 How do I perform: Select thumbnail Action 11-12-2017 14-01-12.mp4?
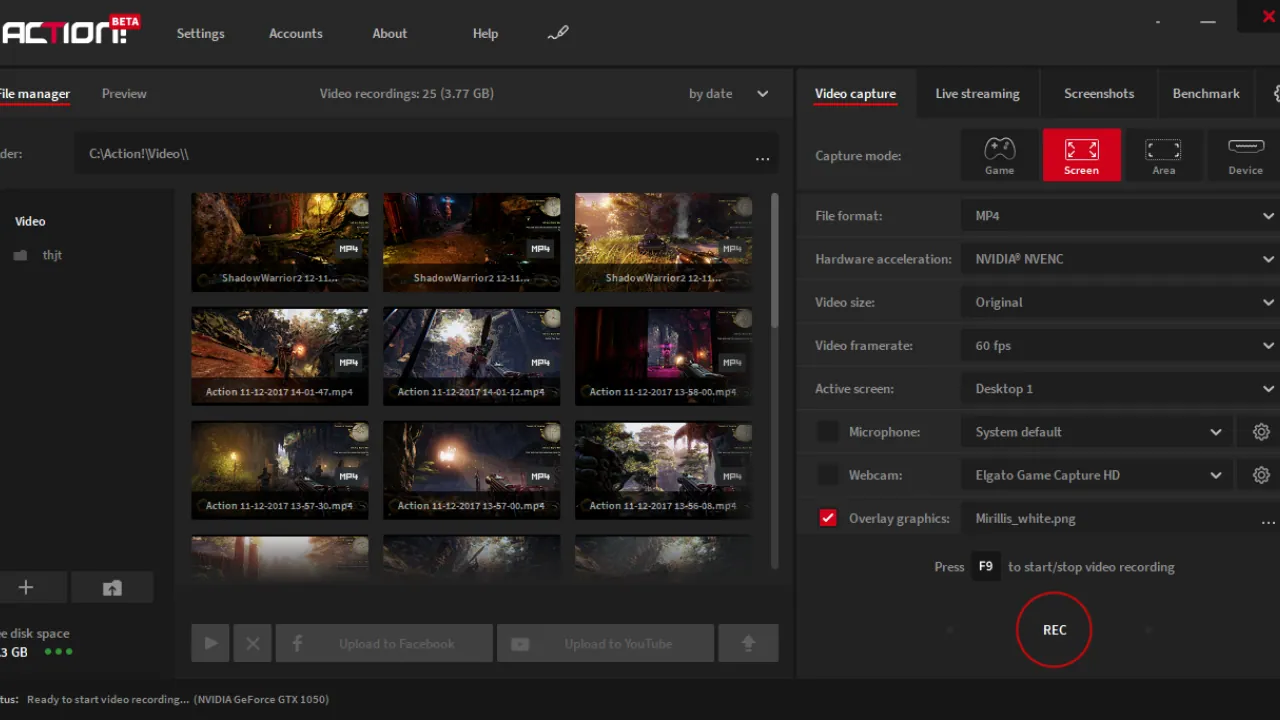[x=472, y=356]
